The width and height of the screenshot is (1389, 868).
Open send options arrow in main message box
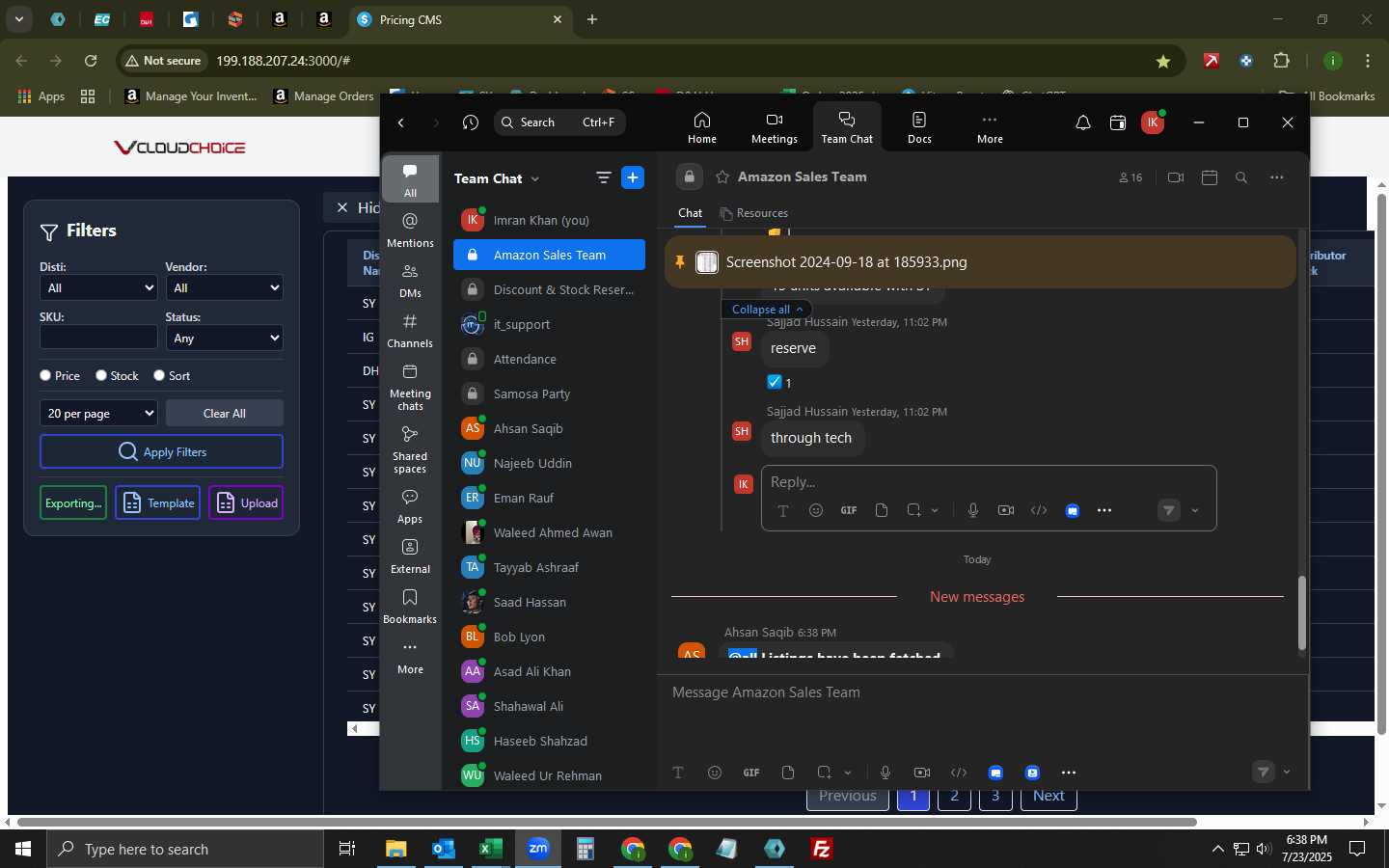[x=1287, y=772]
